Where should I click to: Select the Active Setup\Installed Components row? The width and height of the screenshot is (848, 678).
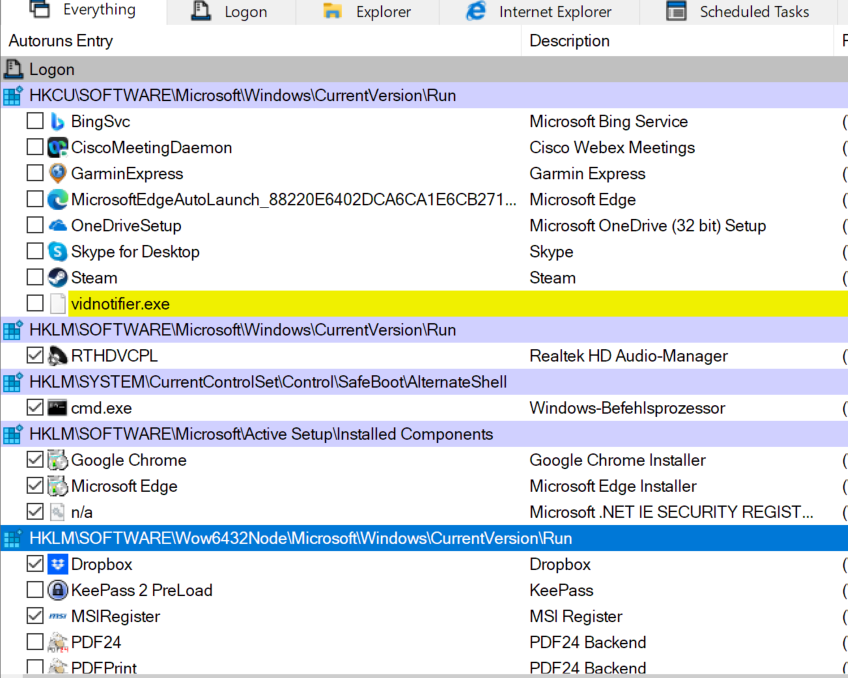point(425,434)
